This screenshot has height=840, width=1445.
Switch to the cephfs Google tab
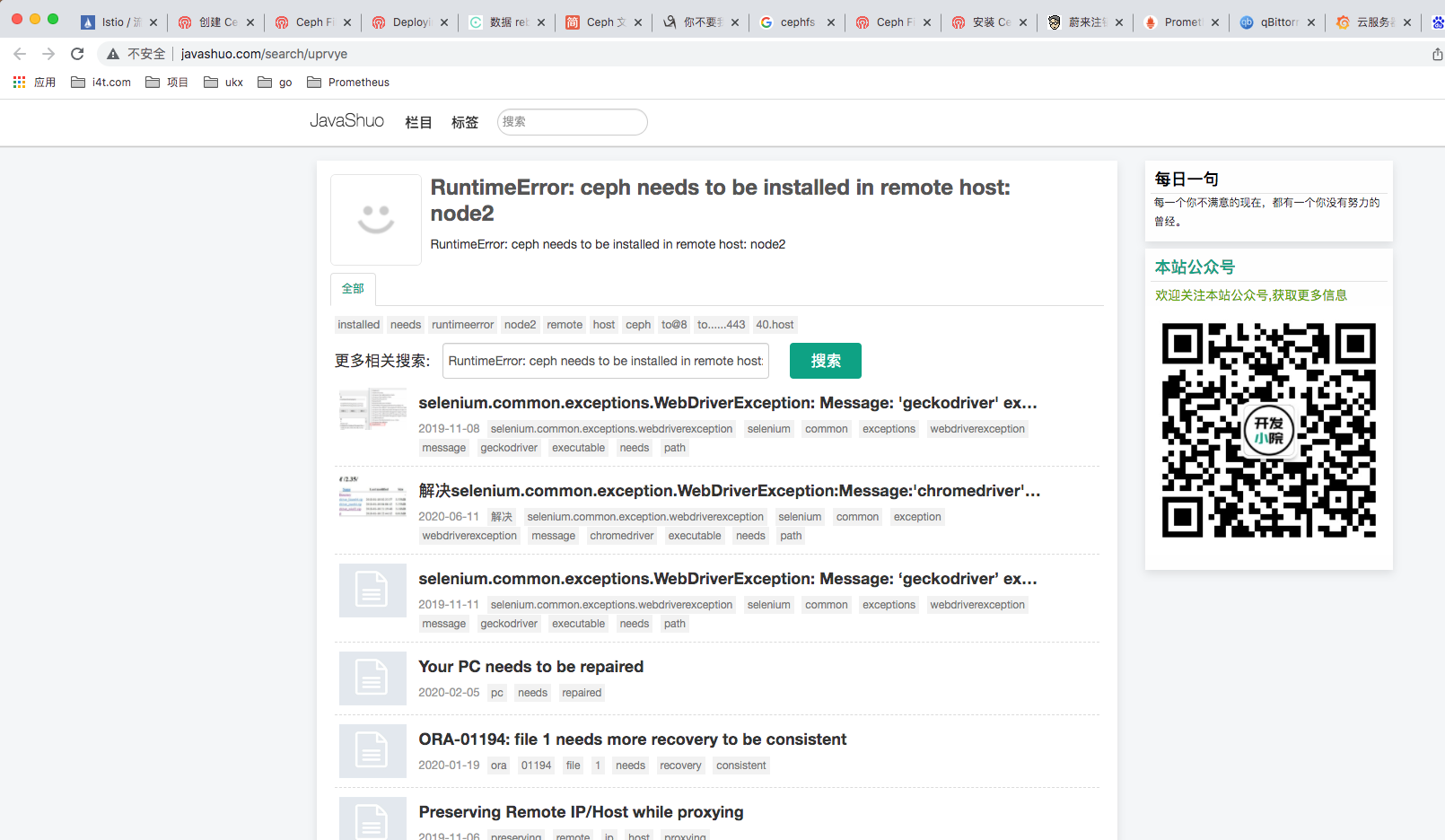click(797, 22)
